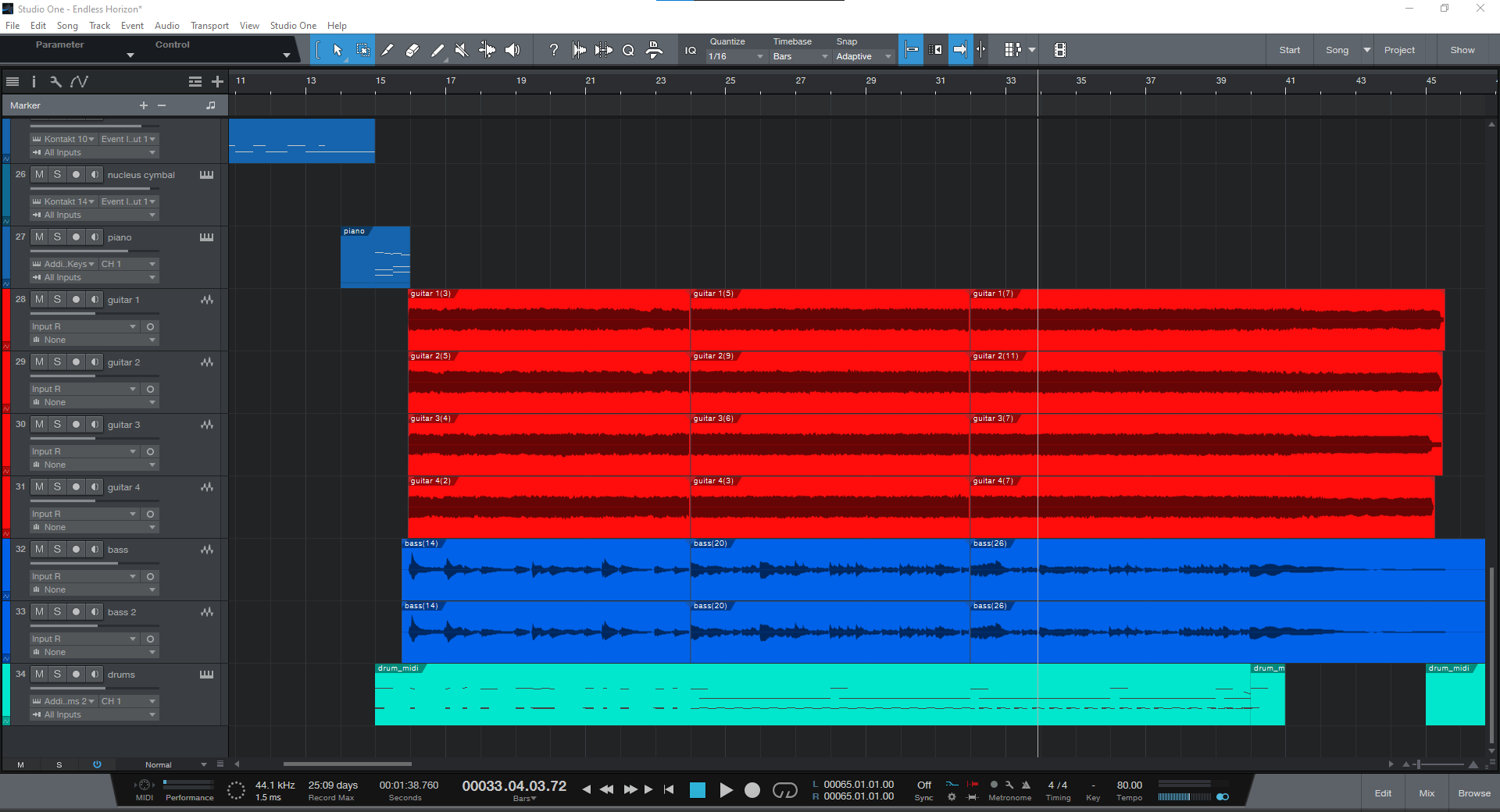The image size is (1500, 812).
Task: Click the horizontal timeline scrollbar
Action: pos(347,764)
